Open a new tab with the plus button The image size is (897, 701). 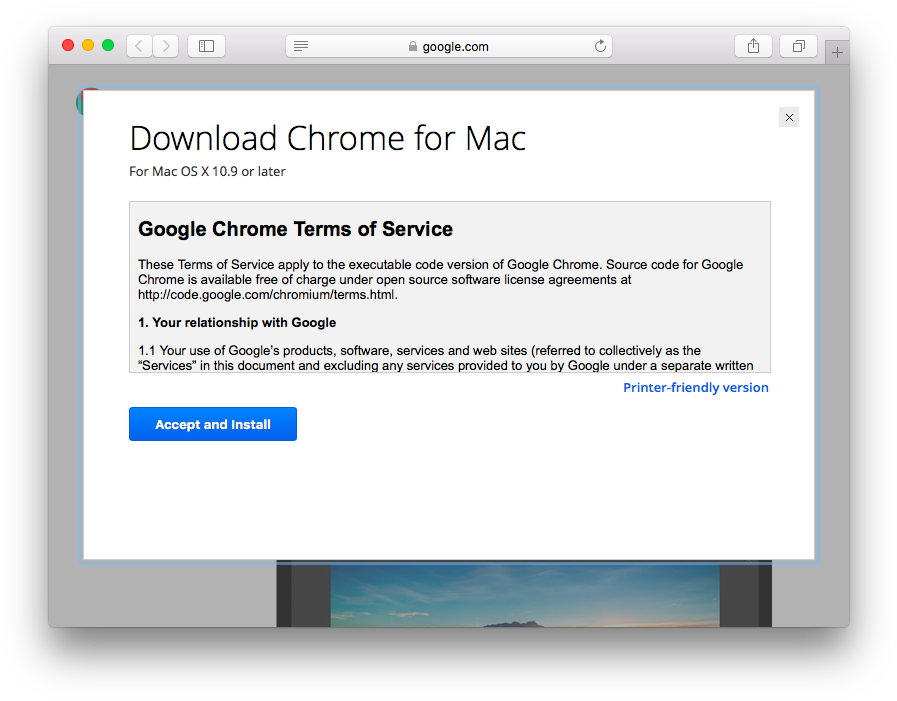click(836, 51)
